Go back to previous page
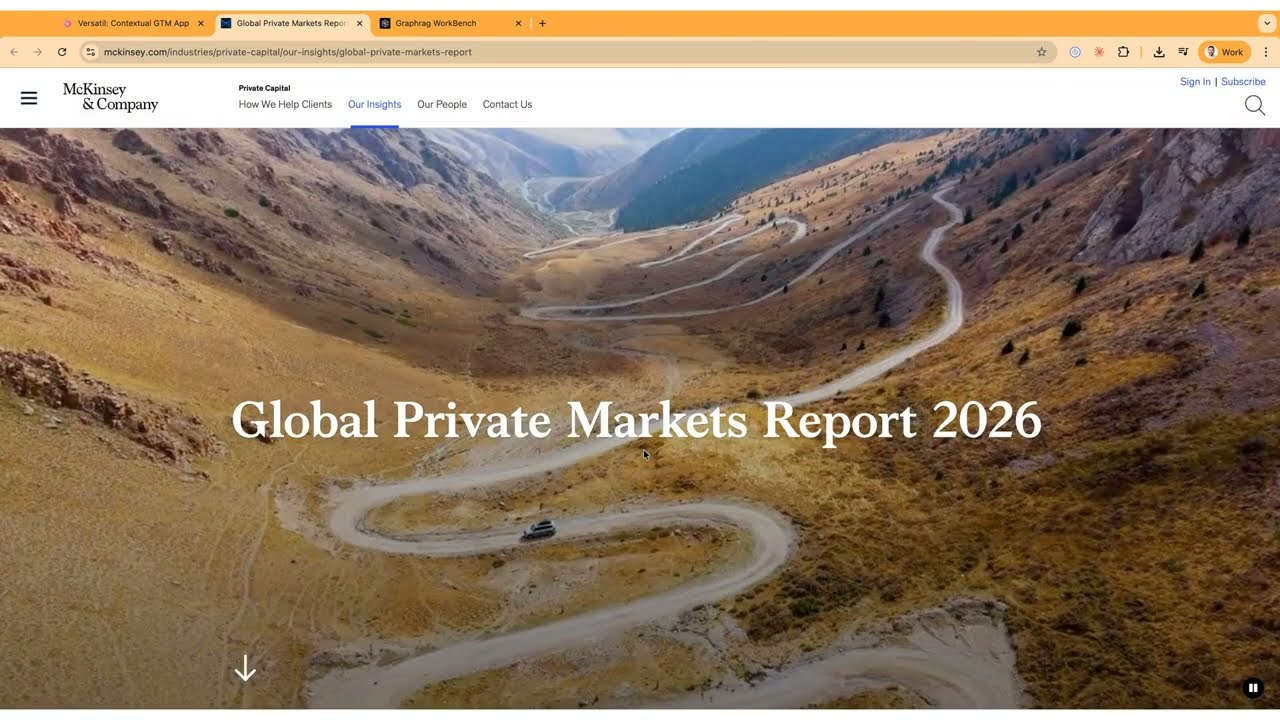The height and width of the screenshot is (720, 1280). (14, 52)
